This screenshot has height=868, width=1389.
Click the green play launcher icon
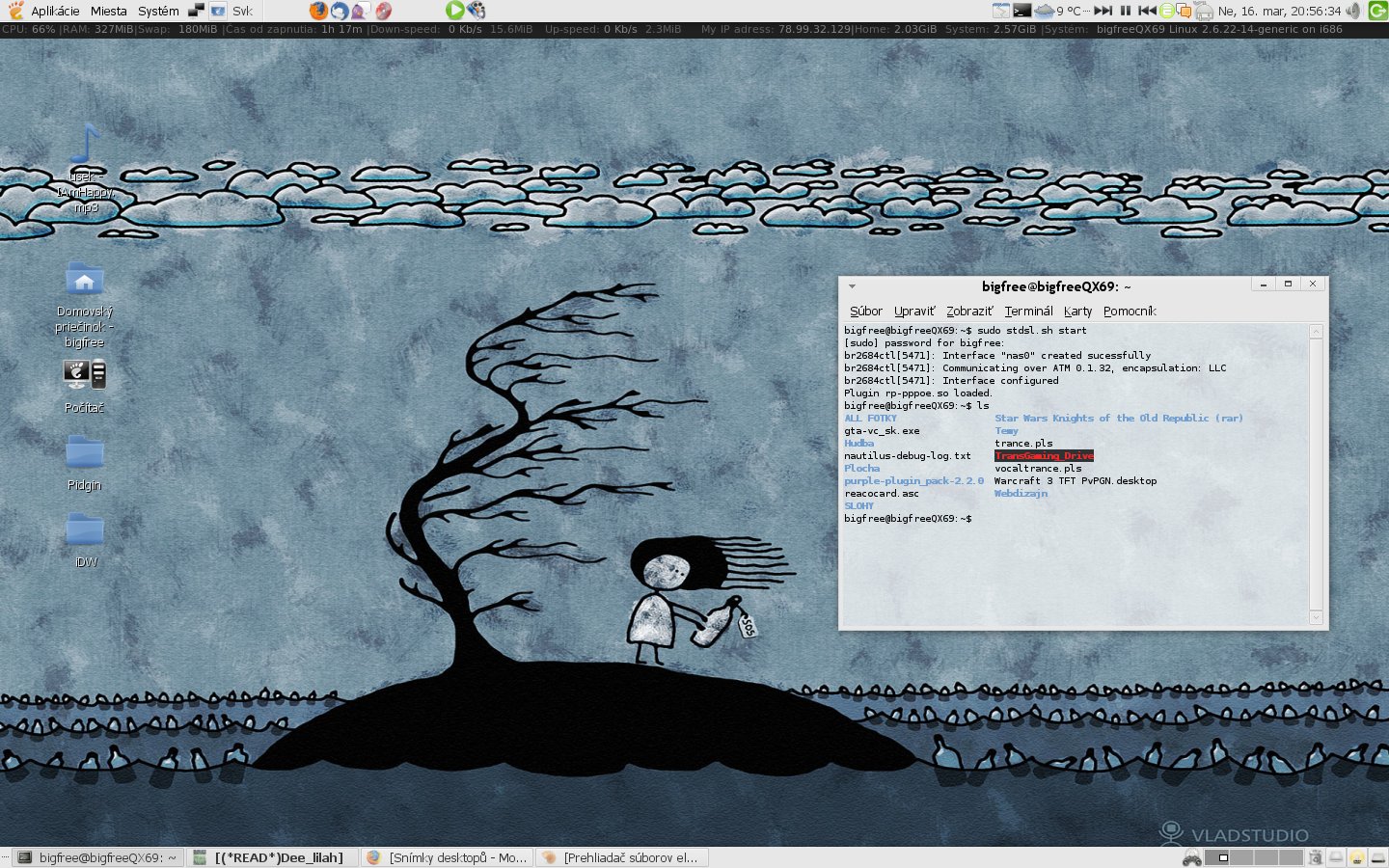coord(455,11)
